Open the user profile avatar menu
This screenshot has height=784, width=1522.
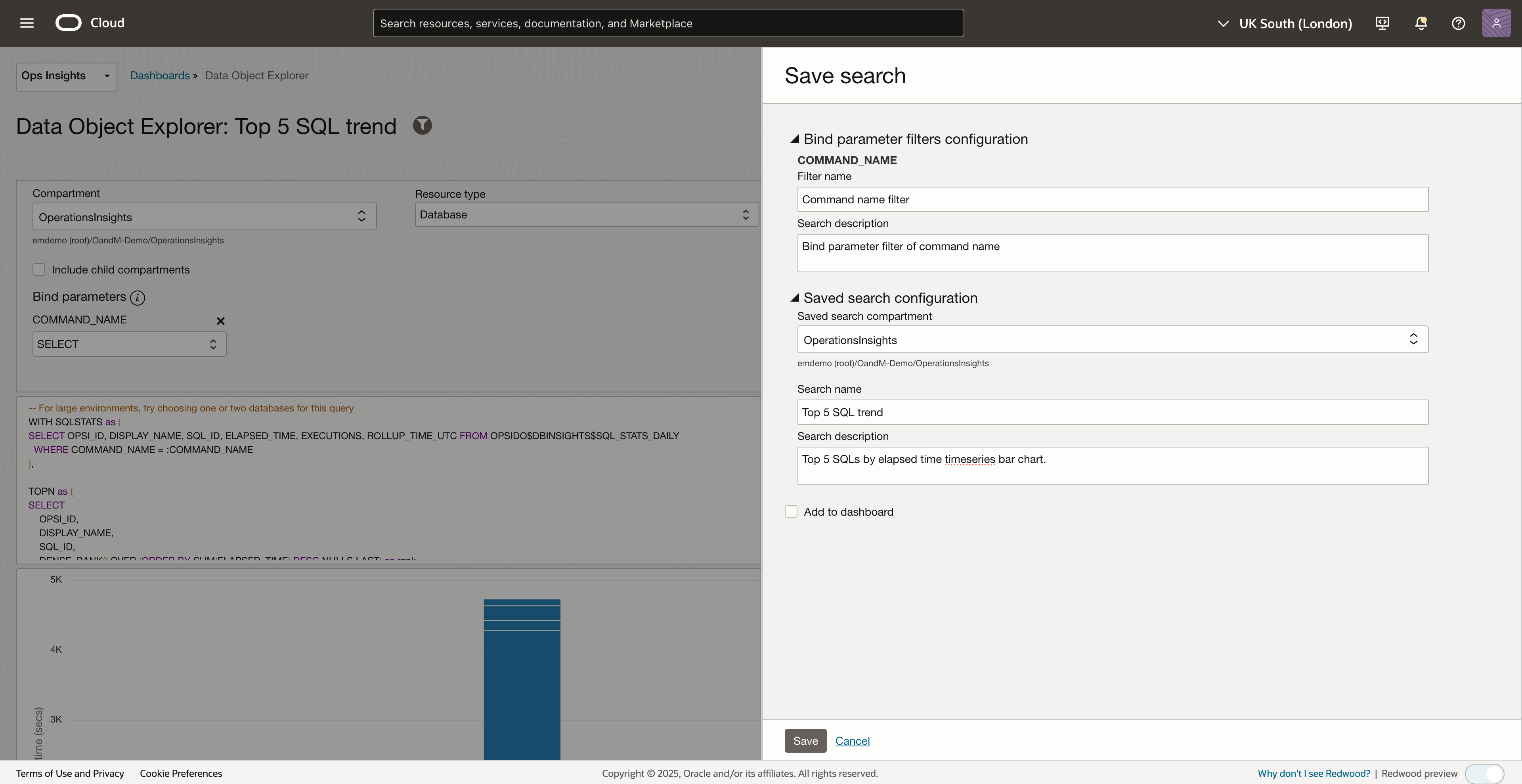coord(1496,23)
